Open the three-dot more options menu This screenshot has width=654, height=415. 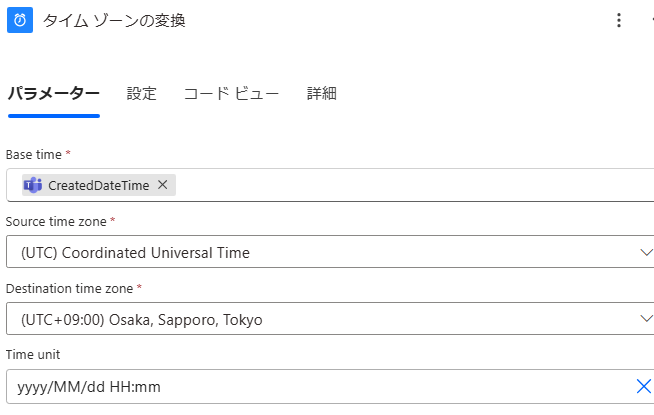[x=619, y=21]
